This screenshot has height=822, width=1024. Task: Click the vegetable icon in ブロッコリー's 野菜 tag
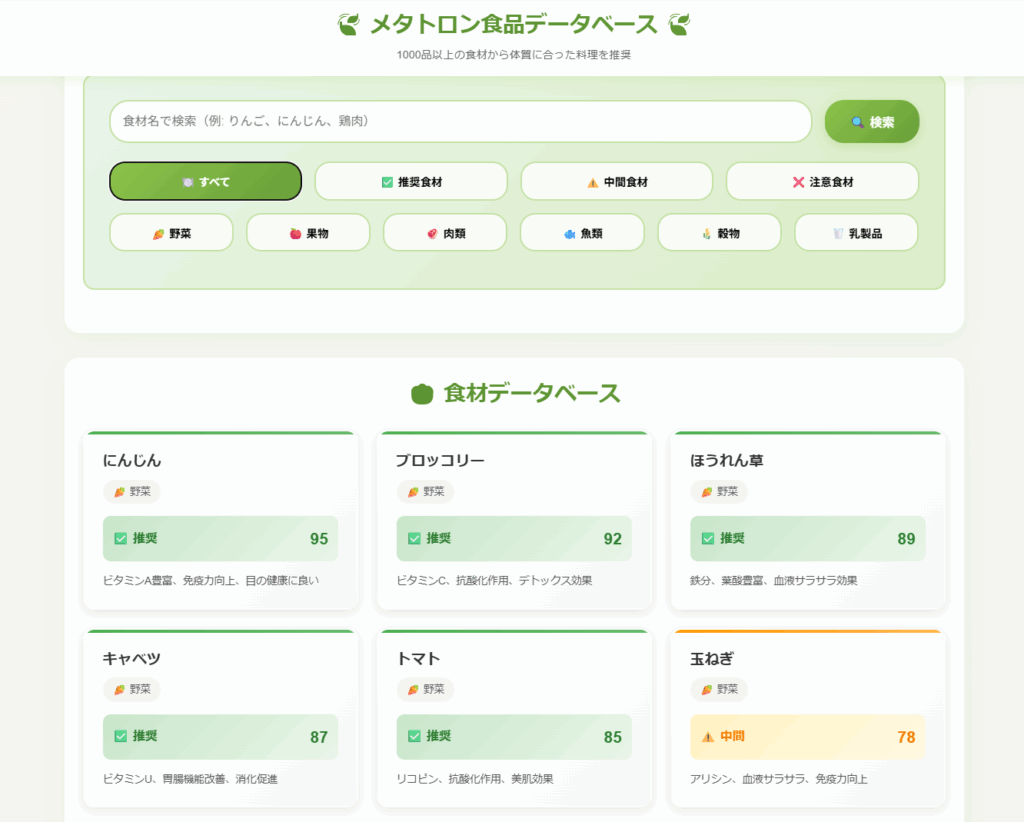coord(413,492)
